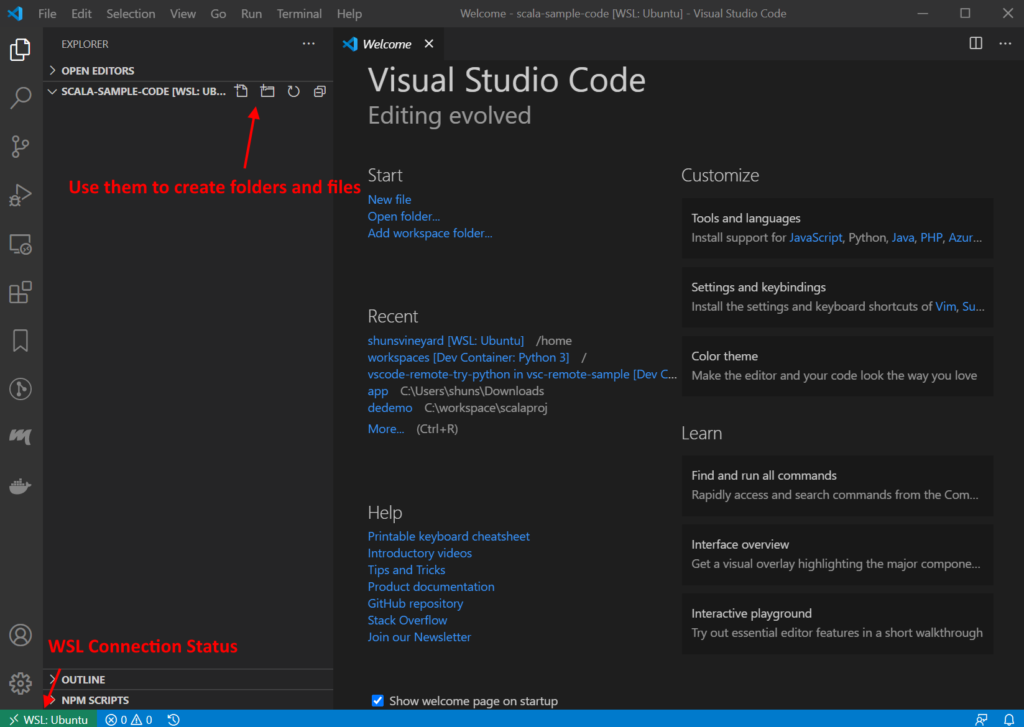Open the Search view in activity bar
This screenshot has width=1024, height=727.
tap(21, 98)
